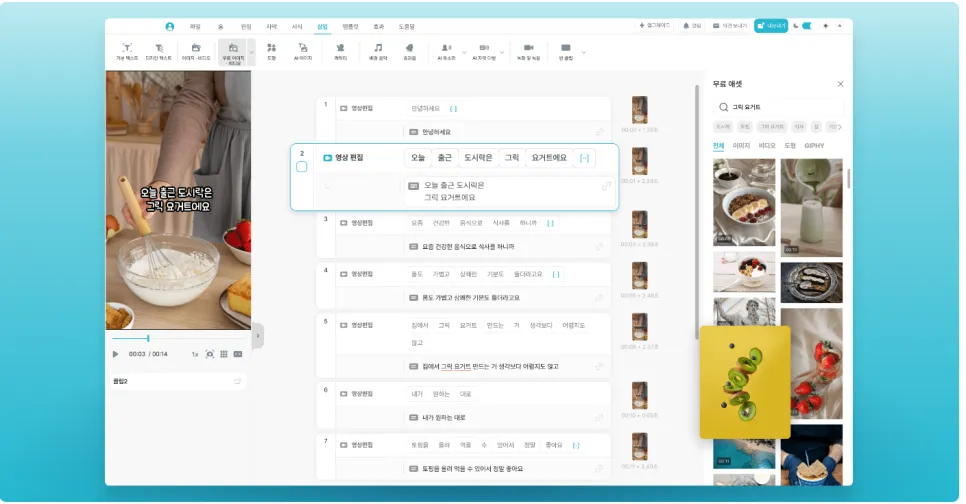Insert a shape with the 도형 tool
The width and height of the screenshot is (966, 504).
271,52
